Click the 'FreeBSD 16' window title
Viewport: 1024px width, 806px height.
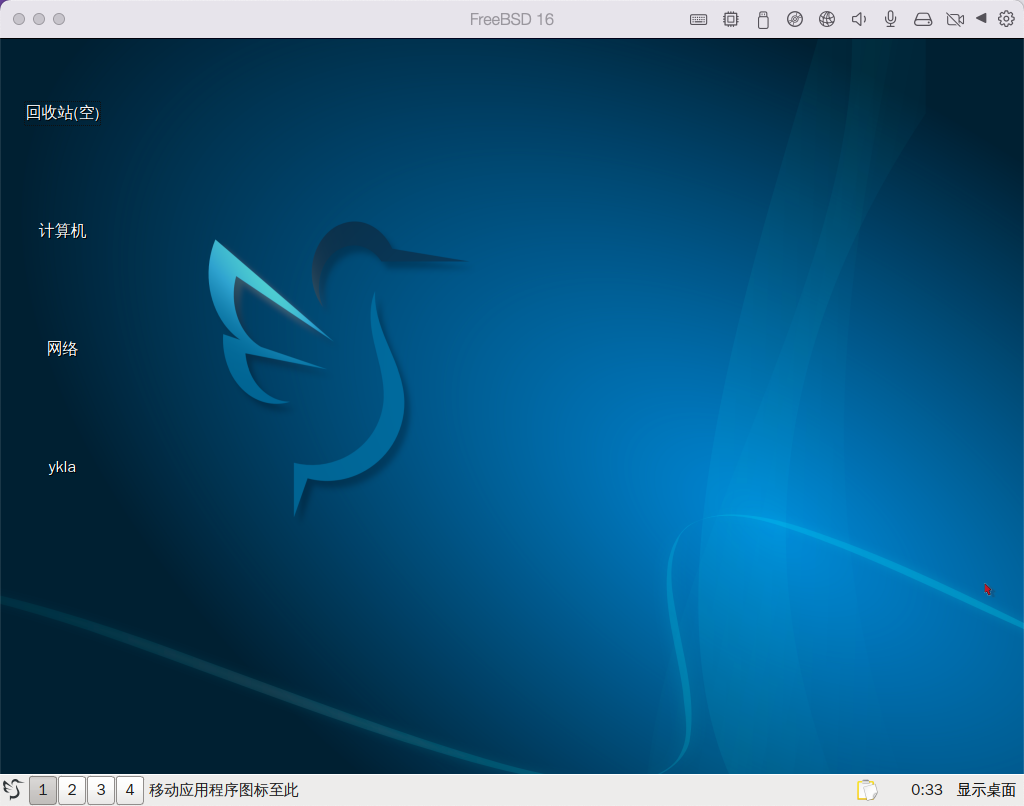tap(511, 20)
